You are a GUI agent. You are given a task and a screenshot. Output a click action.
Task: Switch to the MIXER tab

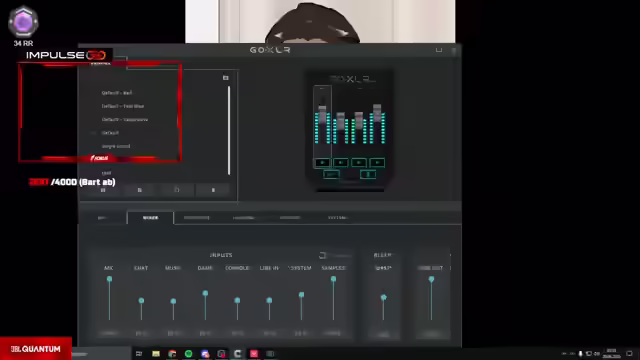[150, 218]
